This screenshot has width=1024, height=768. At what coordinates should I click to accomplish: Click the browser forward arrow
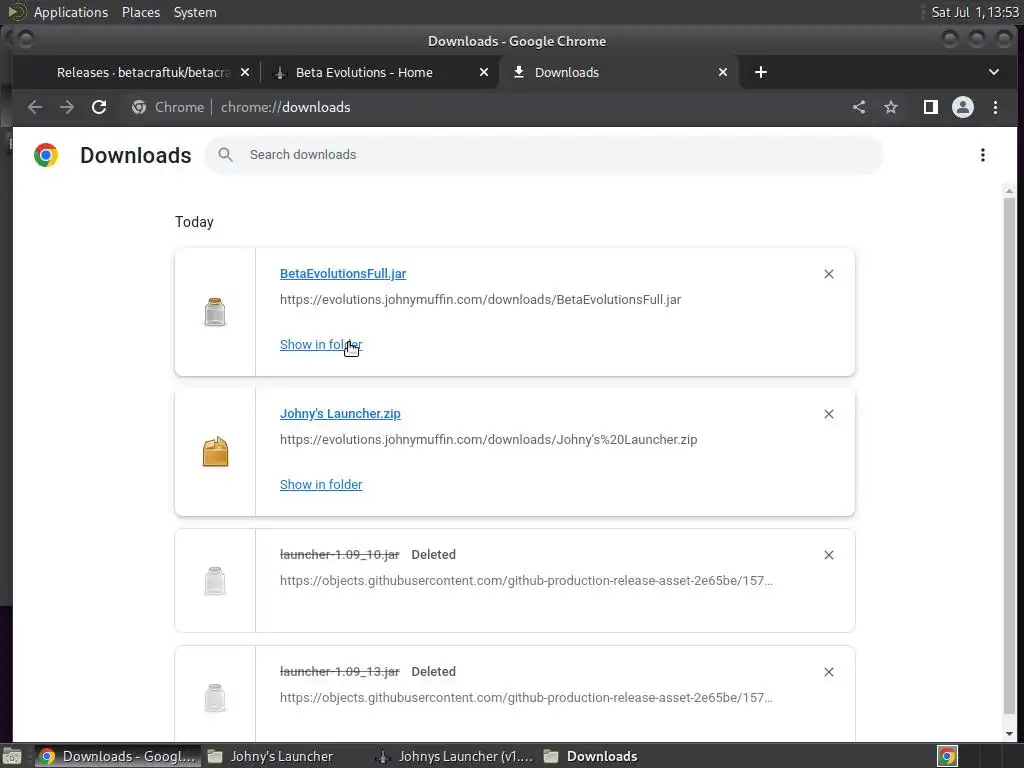(67, 107)
